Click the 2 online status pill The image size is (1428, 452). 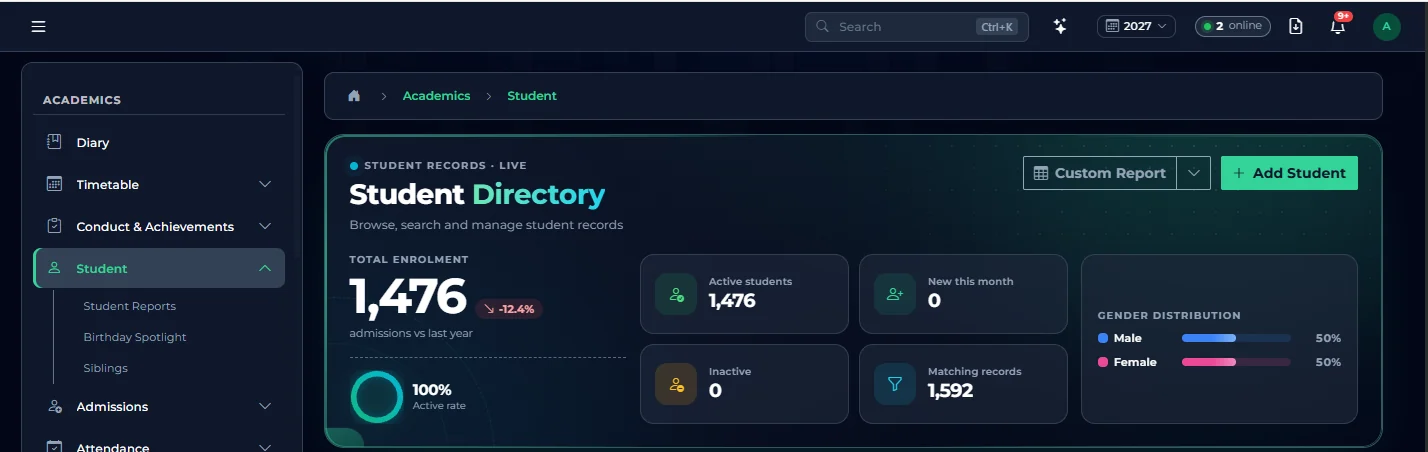[1233, 27]
